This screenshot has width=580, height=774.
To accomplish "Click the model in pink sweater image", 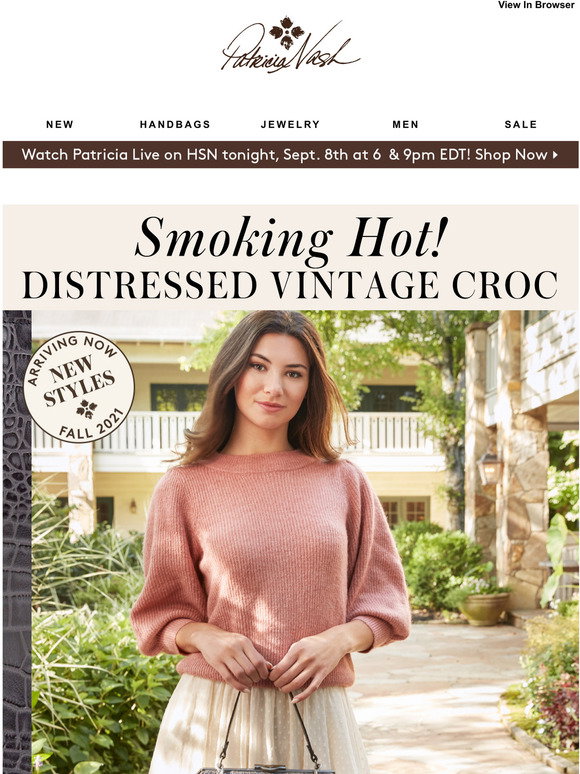I will (x=271, y=542).
